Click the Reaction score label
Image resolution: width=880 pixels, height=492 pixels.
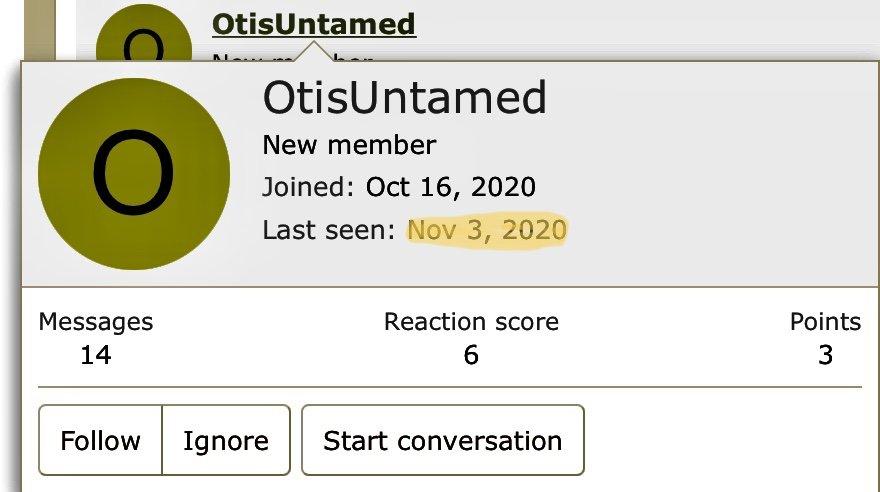click(x=471, y=322)
